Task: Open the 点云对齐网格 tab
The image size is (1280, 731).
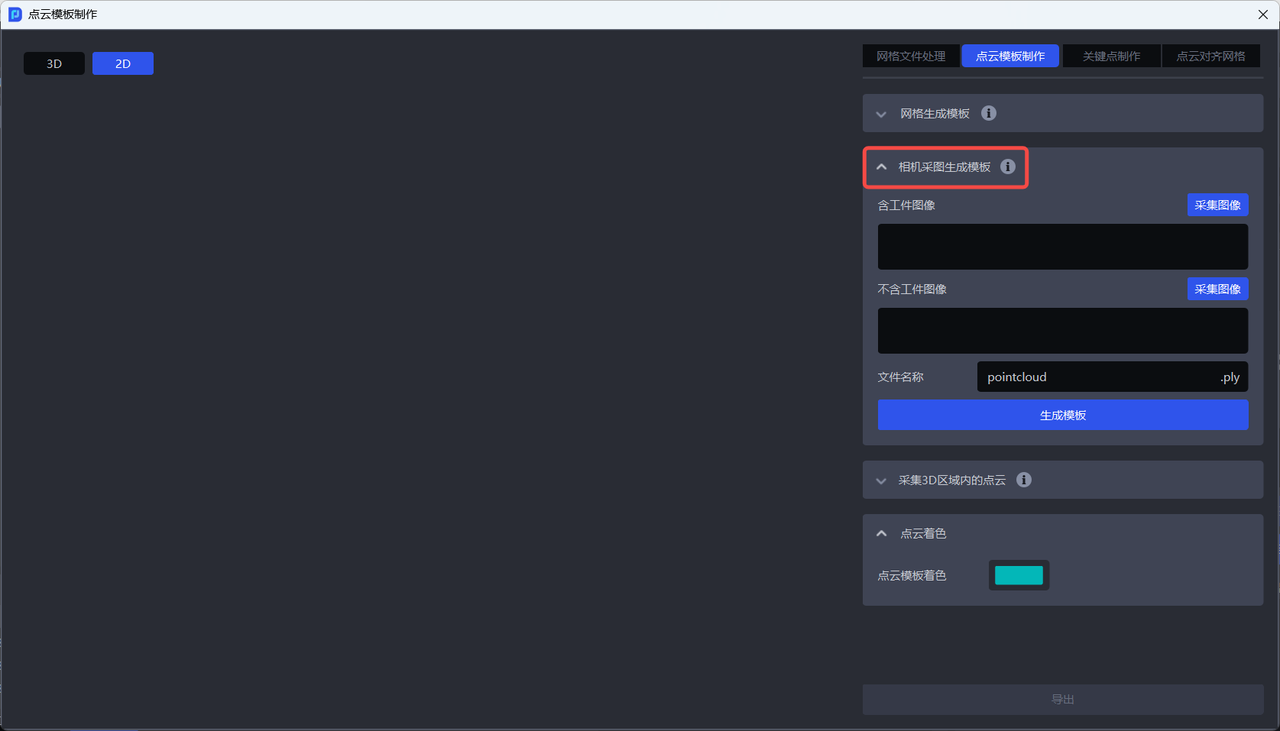Action: tap(1211, 56)
